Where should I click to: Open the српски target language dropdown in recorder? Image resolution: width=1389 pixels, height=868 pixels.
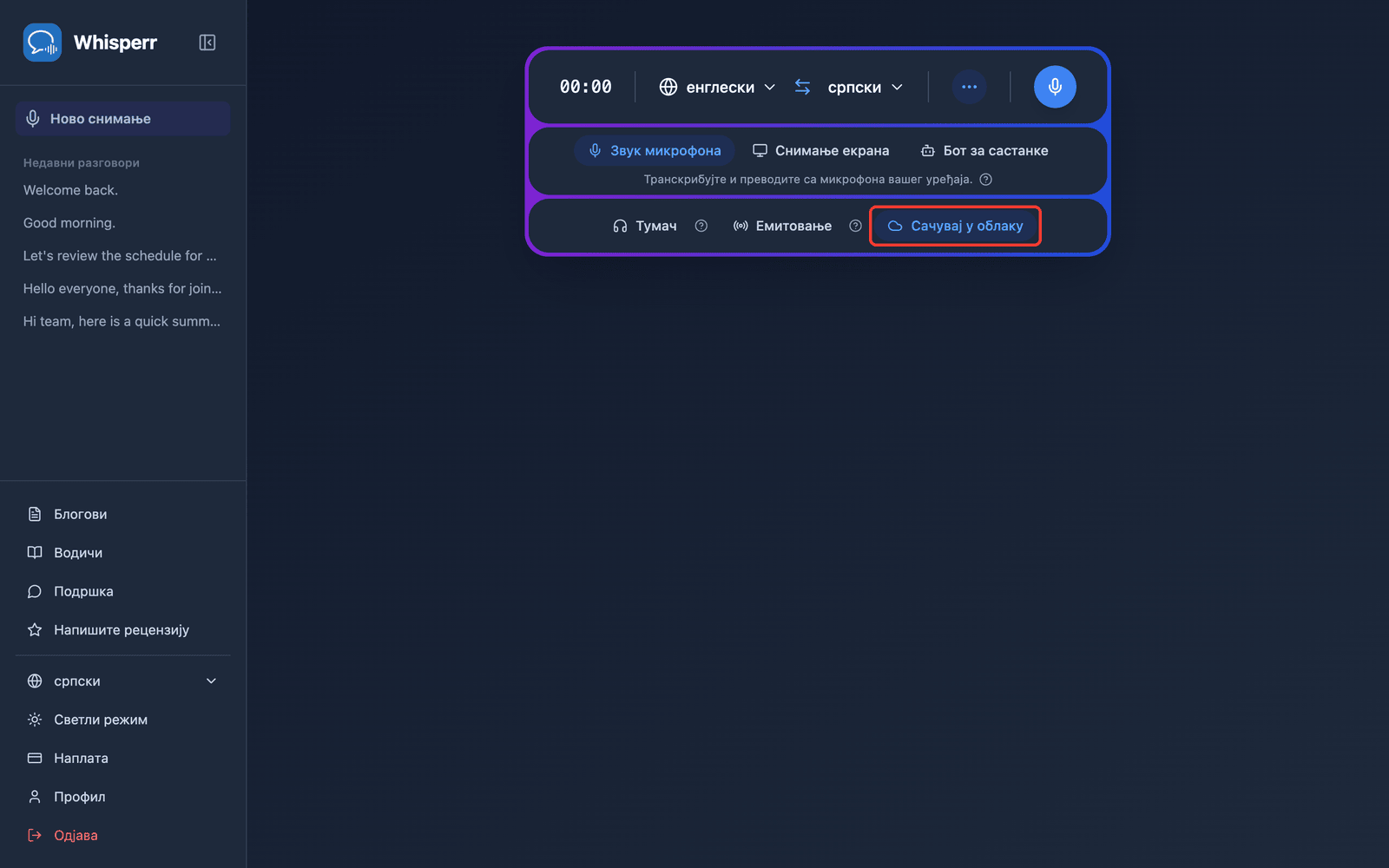click(x=865, y=87)
